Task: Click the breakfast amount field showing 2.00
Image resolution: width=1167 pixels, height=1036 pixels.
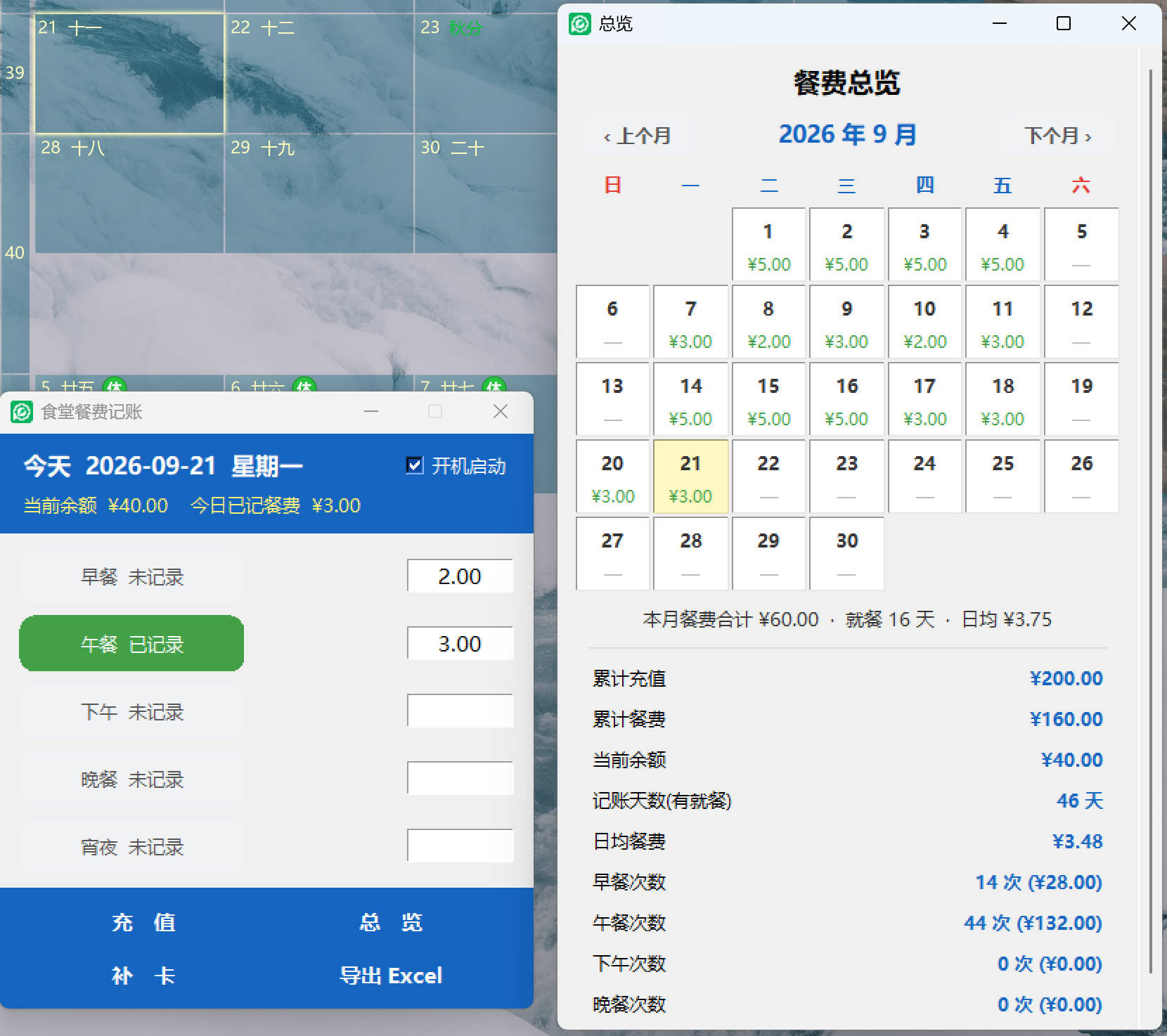Action: 460,576
